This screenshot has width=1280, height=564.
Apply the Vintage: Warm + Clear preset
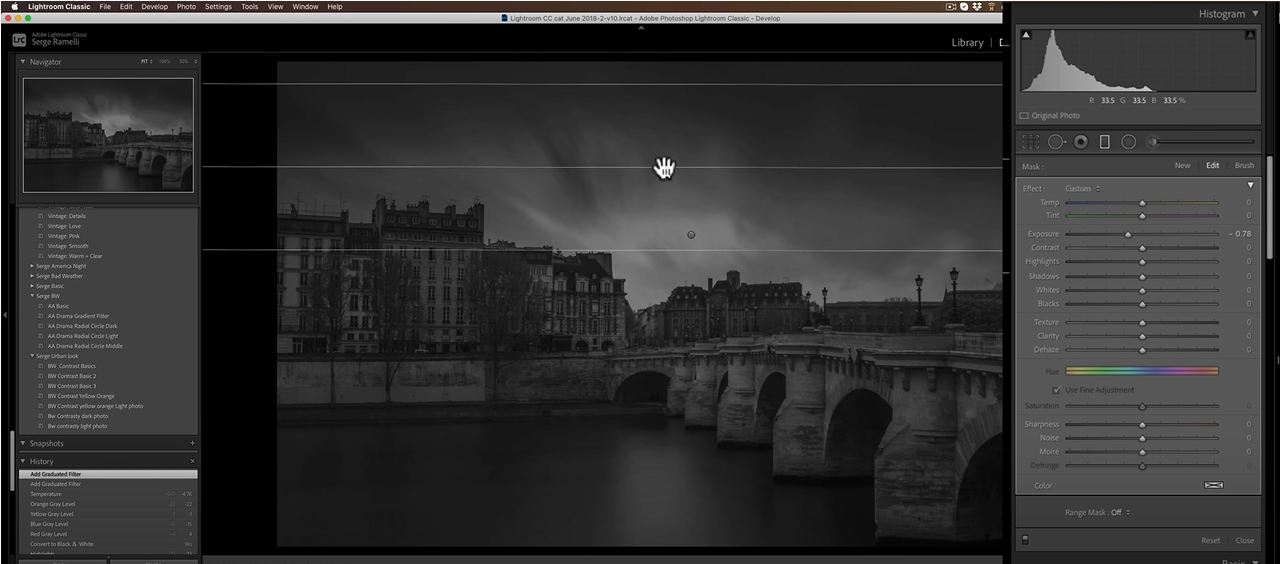[75, 256]
